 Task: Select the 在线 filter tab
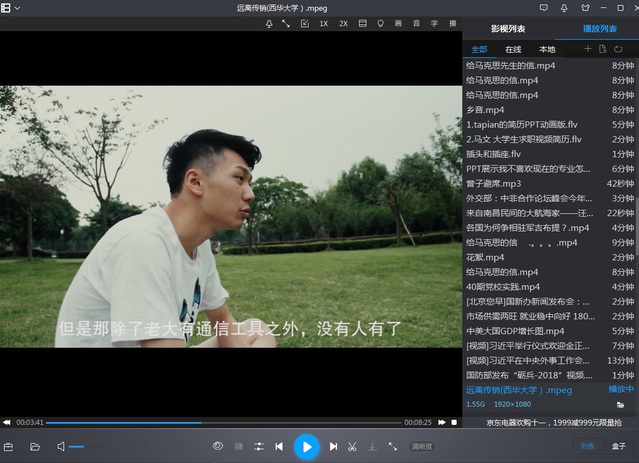click(513, 49)
